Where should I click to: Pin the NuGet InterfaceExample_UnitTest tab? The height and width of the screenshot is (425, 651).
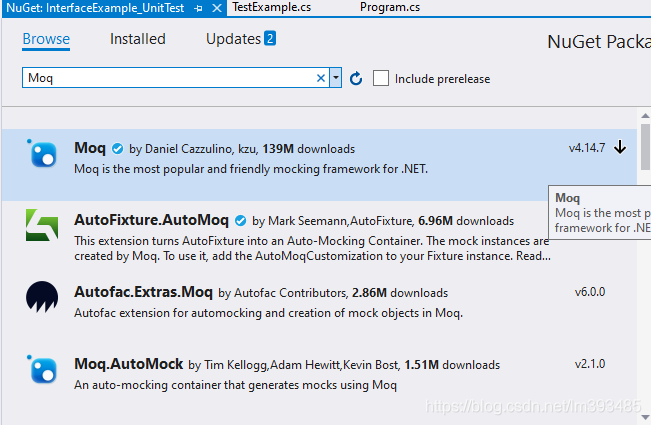[x=198, y=8]
